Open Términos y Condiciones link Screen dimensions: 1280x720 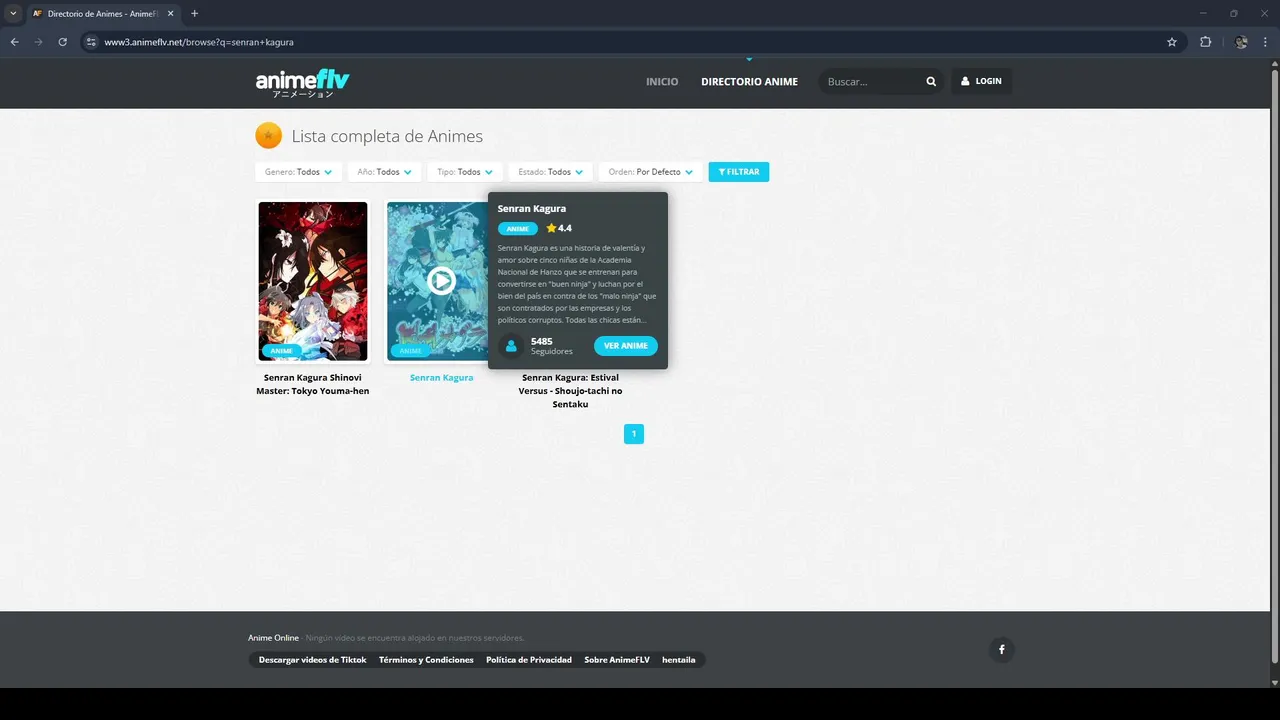[x=426, y=660]
